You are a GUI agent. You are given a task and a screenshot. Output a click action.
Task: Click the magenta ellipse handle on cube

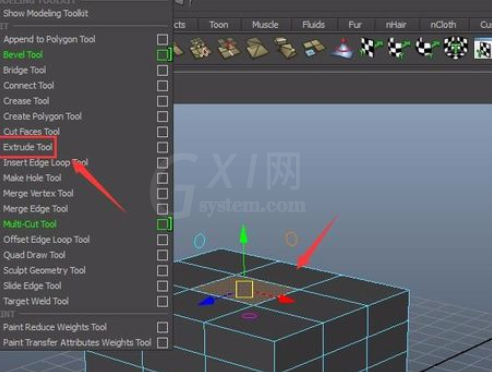tap(249, 315)
